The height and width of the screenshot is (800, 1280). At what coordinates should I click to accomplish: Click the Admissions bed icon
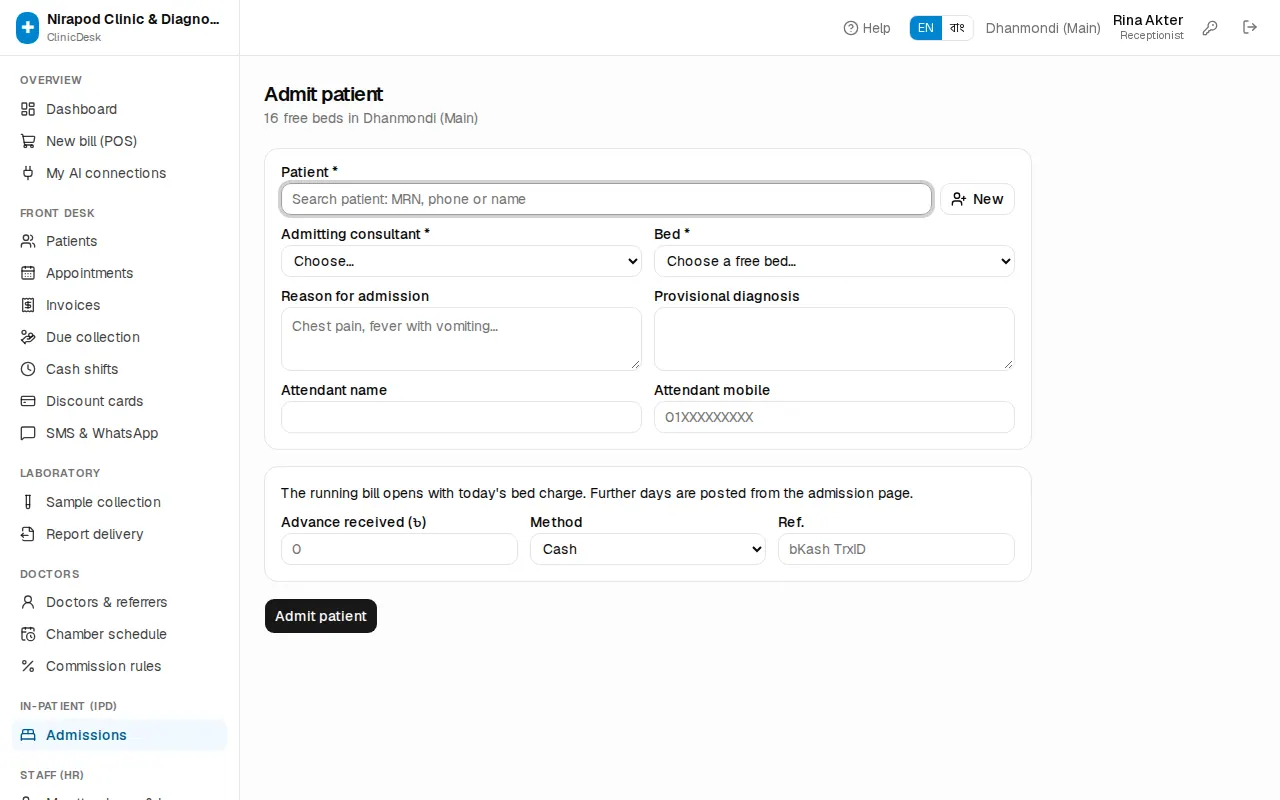[x=28, y=735]
